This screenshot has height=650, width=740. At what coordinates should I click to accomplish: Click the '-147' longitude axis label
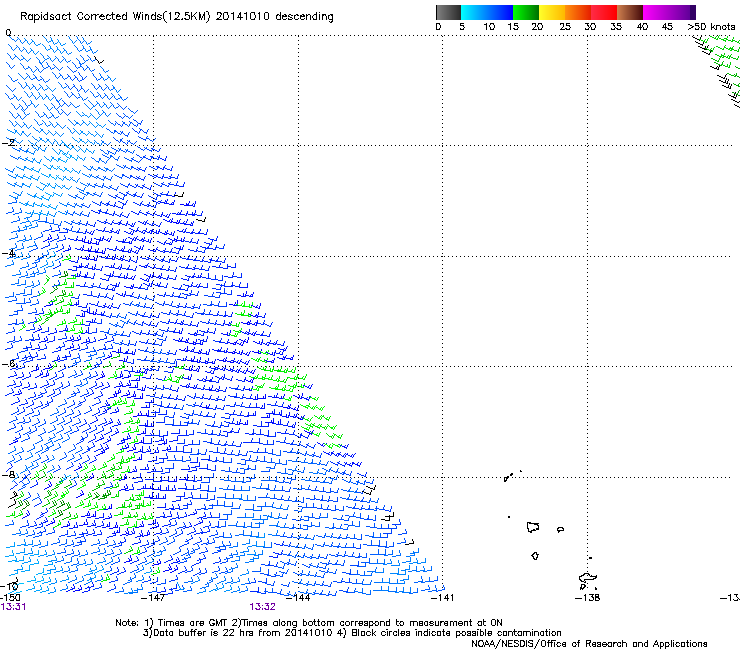click(153, 598)
